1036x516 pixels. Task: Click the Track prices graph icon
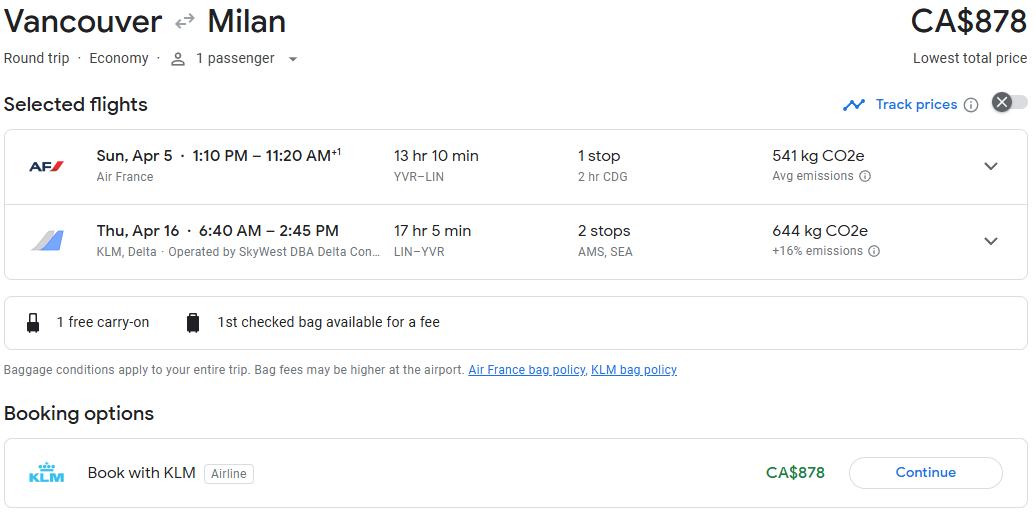(853, 105)
